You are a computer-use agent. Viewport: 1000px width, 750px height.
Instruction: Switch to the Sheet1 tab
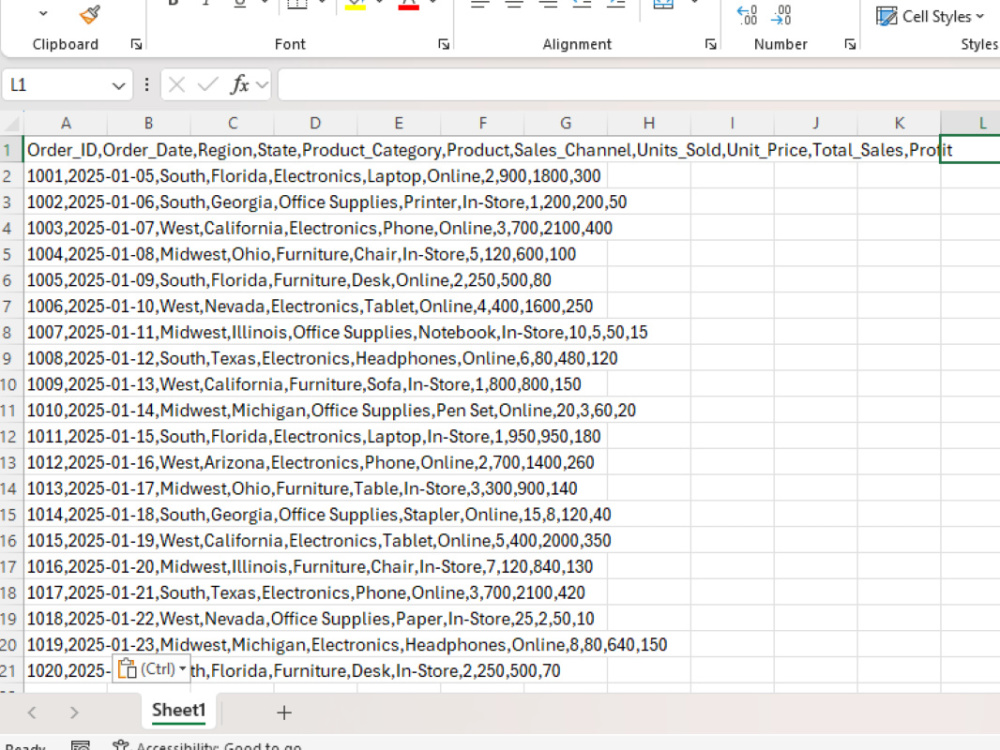pos(179,710)
